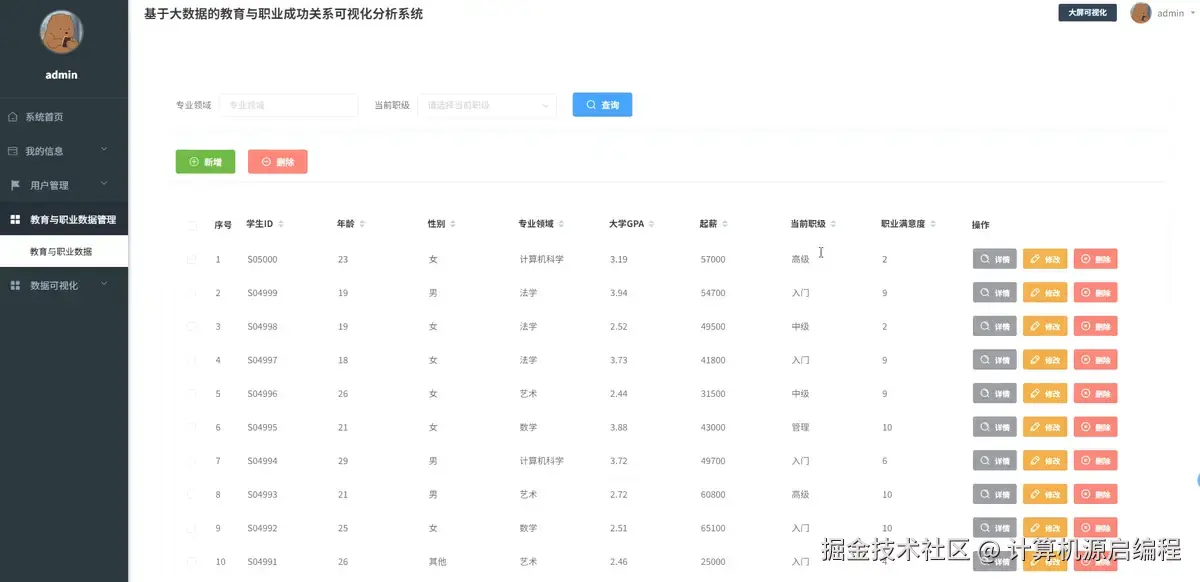Click the blue 查询 search button
Screen dimensions: 1200x582
(602, 105)
